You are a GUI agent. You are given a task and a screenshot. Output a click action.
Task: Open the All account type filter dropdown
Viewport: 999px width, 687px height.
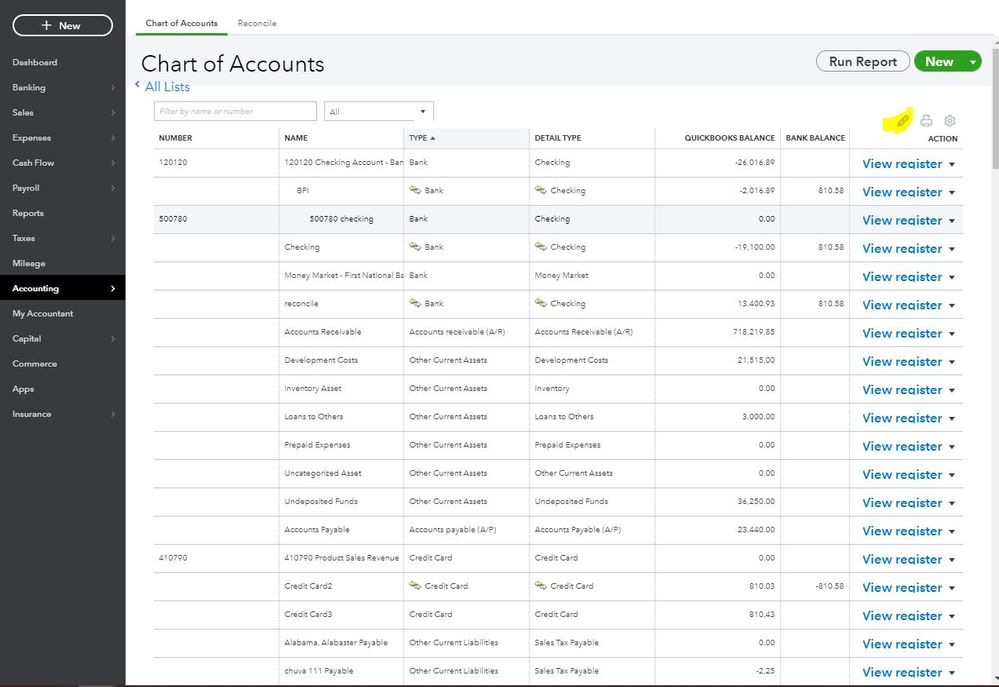(x=378, y=112)
